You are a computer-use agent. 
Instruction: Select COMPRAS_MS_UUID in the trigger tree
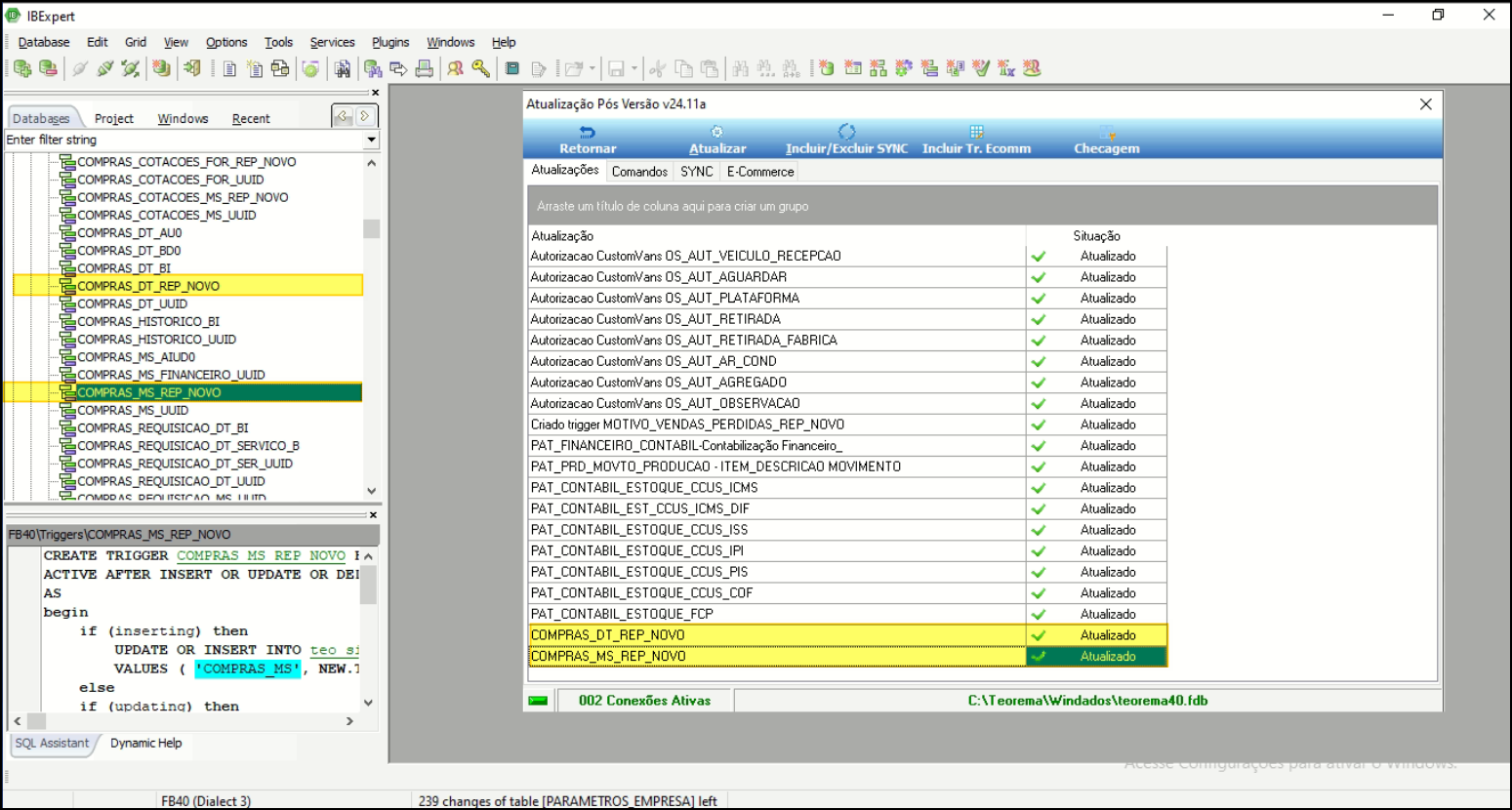tap(133, 411)
